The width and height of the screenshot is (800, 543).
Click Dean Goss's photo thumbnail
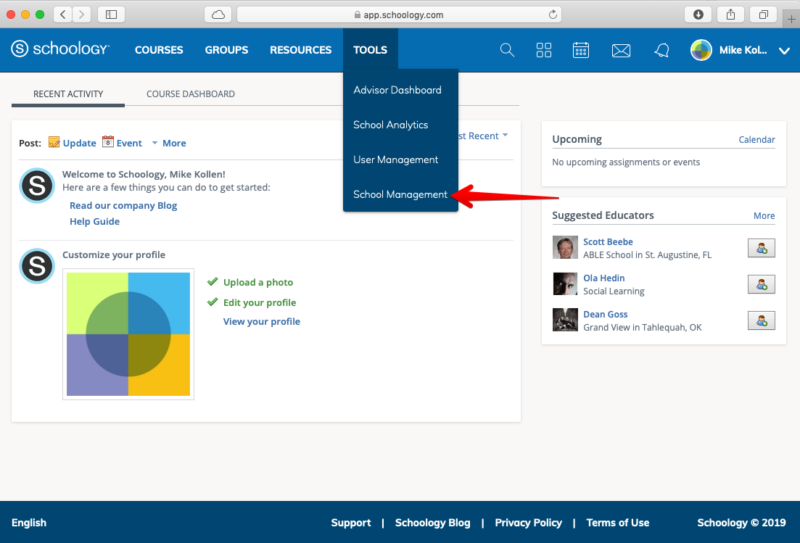point(565,320)
